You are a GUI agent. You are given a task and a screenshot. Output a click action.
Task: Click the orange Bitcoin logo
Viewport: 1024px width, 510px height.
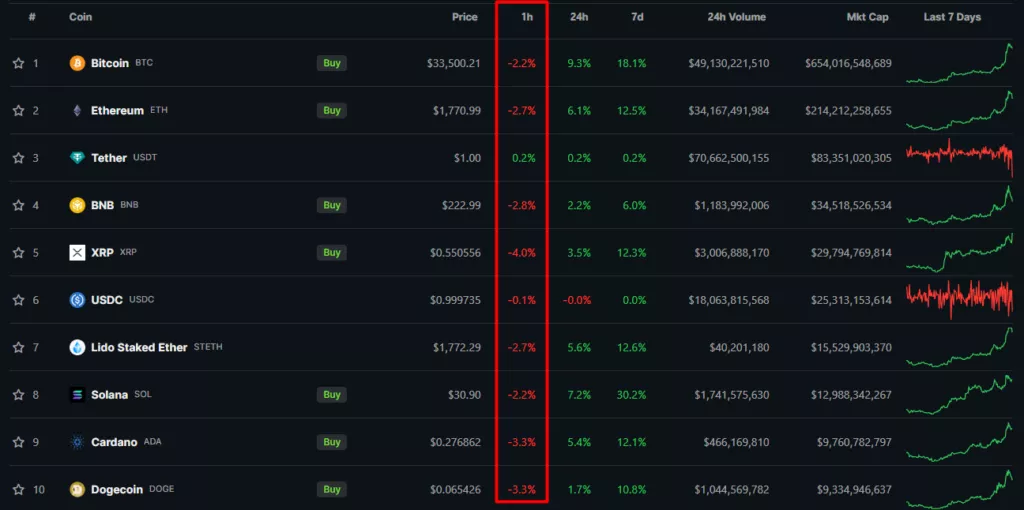77,63
